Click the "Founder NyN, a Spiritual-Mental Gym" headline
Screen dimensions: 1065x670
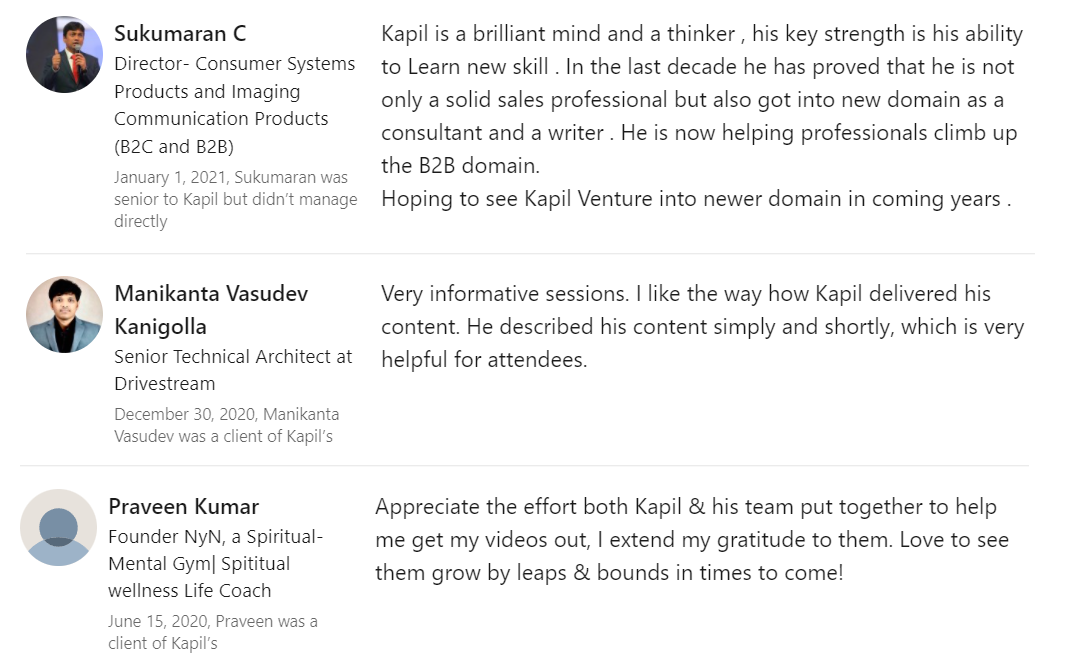(x=215, y=537)
